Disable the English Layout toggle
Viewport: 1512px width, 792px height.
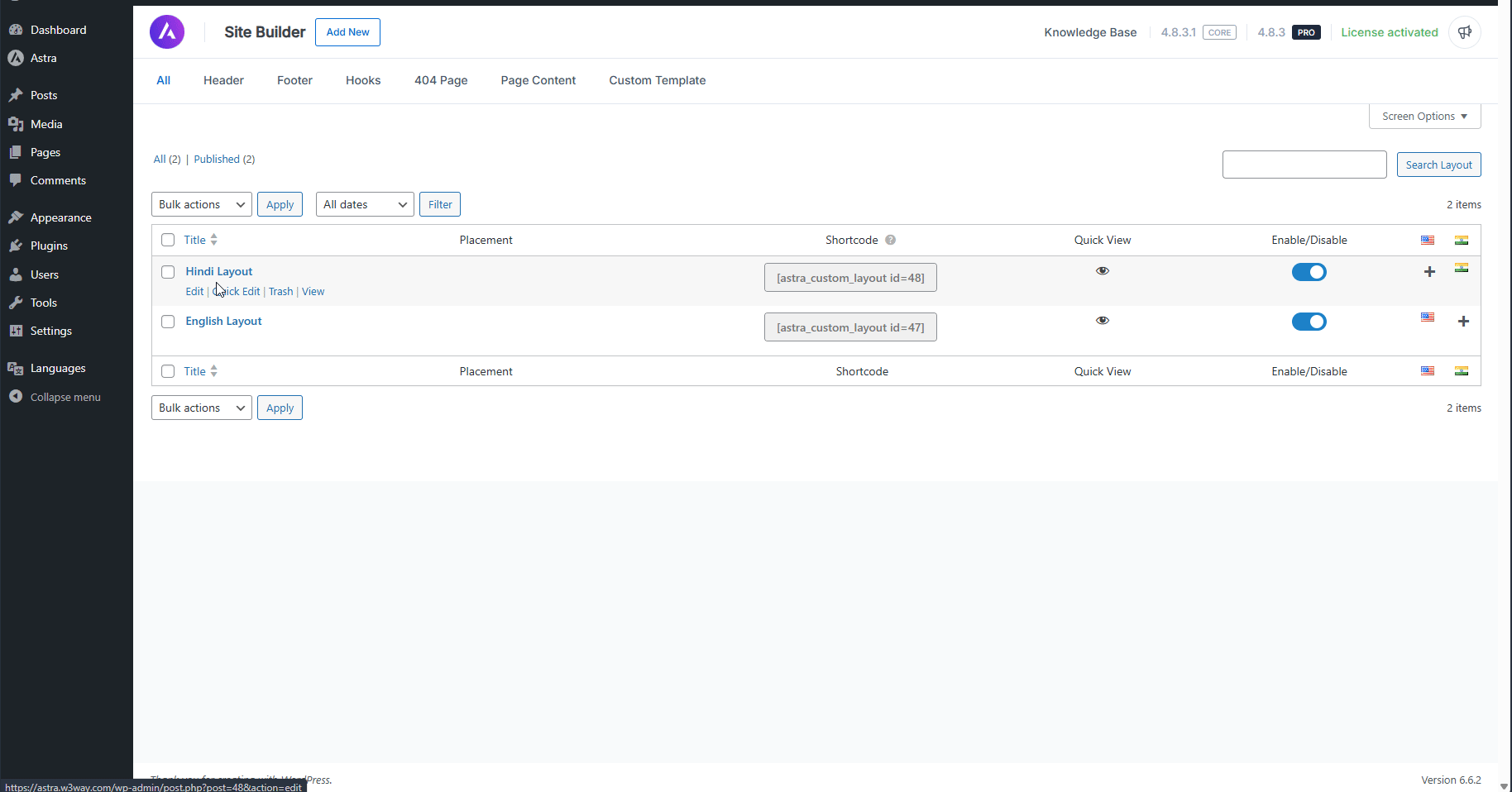(x=1309, y=322)
